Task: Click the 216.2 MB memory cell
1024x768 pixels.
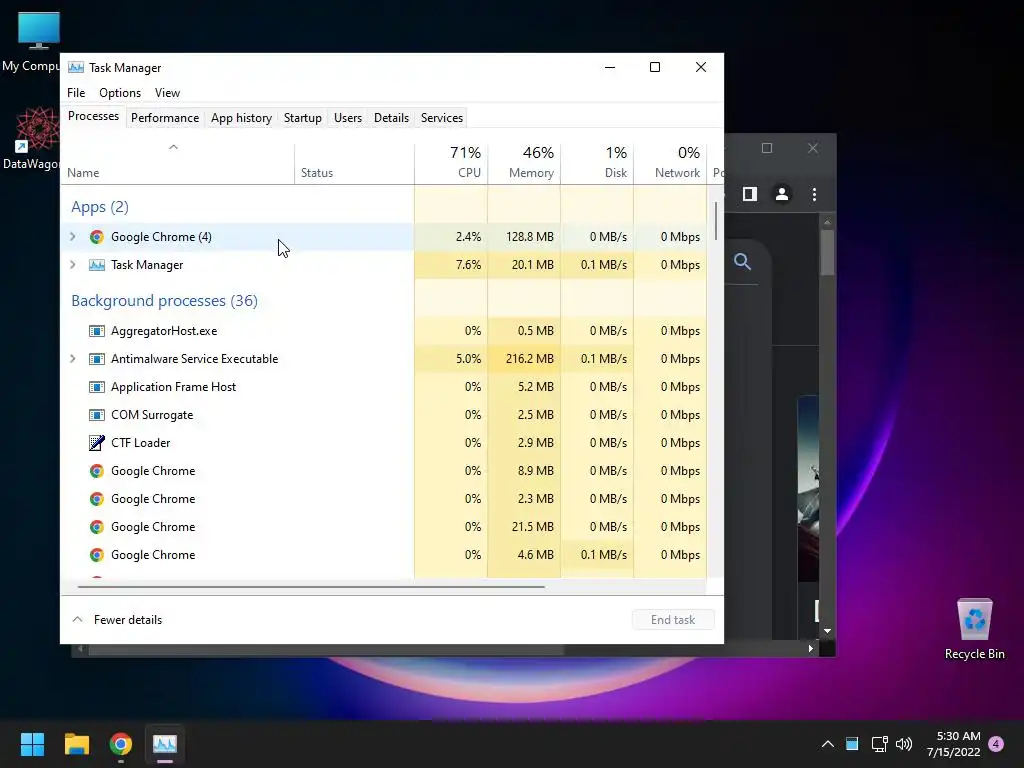Action: click(524, 359)
